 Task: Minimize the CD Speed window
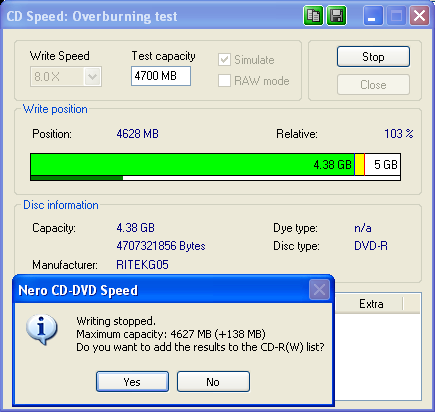(x=373, y=16)
